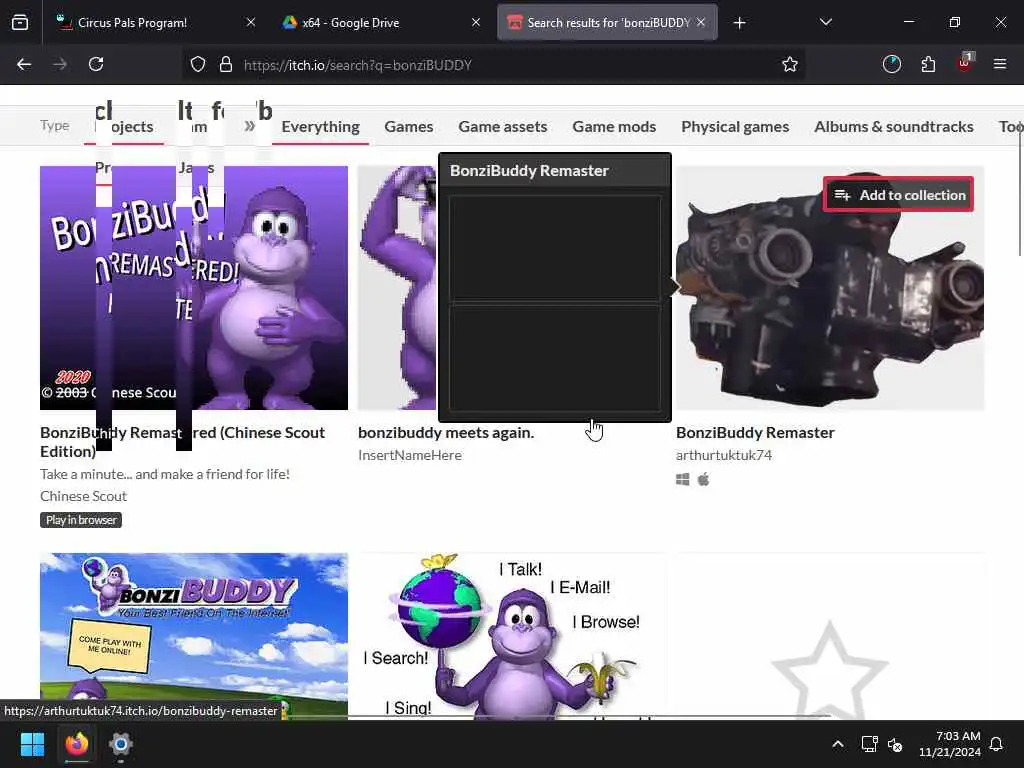Open the Windows Start menu
Viewport: 1024px width, 768px height.
(x=32, y=744)
